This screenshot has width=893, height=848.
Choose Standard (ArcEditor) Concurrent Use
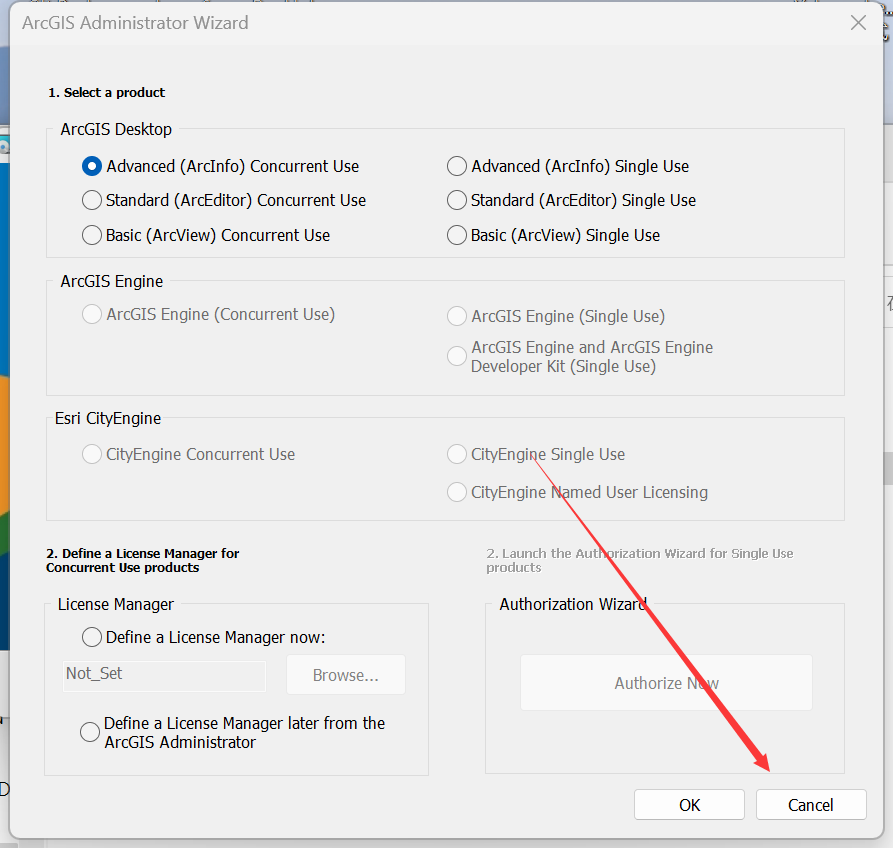tap(92, 200)
